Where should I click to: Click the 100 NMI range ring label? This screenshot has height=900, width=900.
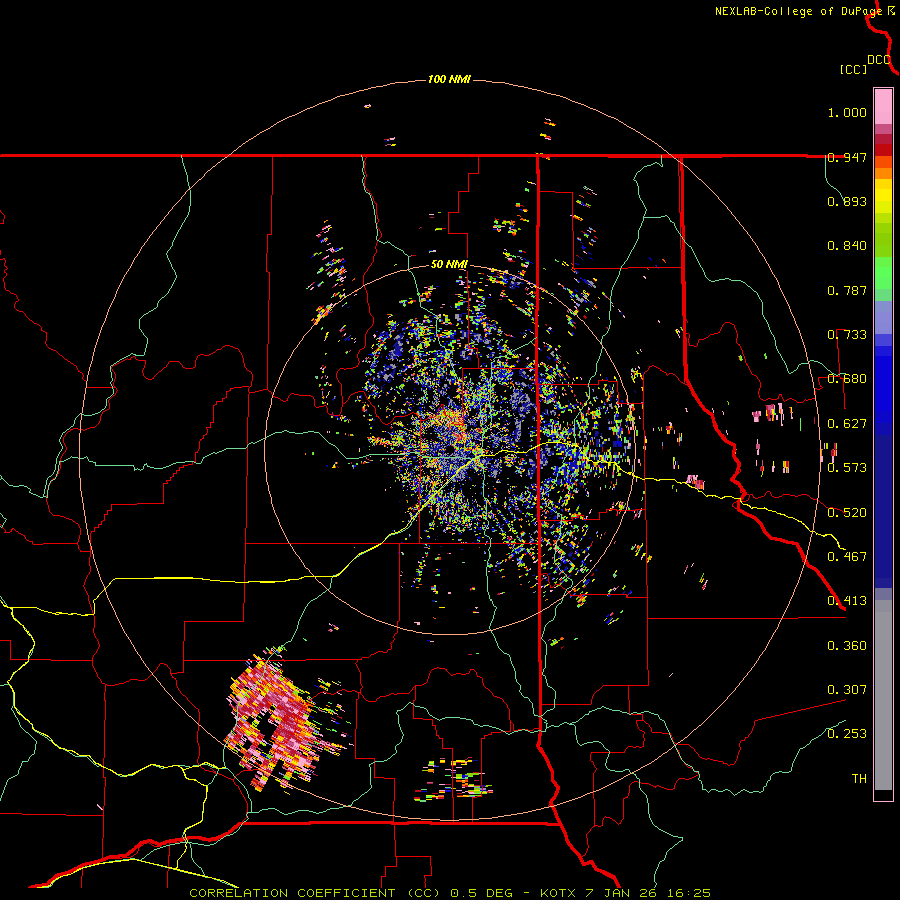click(449, 79)
